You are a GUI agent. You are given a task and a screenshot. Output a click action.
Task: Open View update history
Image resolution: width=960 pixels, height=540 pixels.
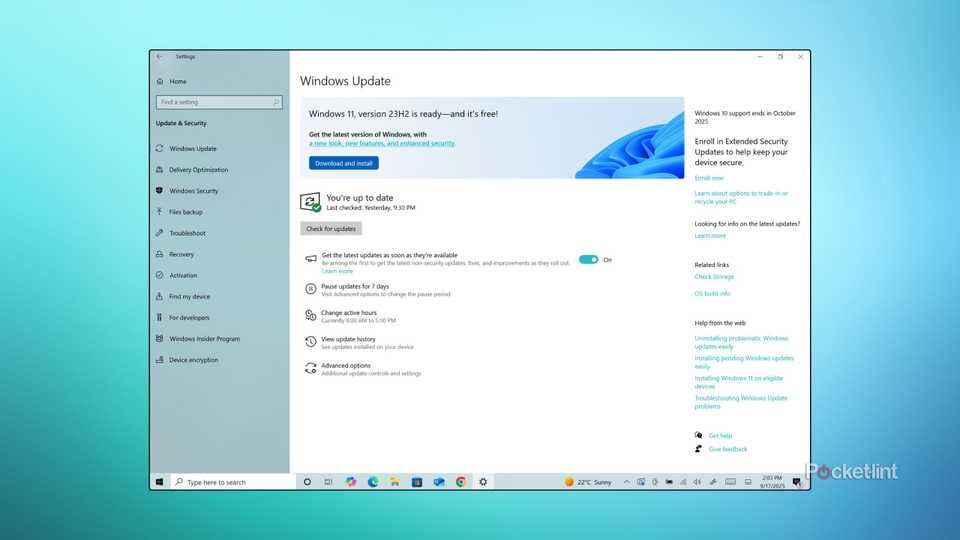coord(348,339)
